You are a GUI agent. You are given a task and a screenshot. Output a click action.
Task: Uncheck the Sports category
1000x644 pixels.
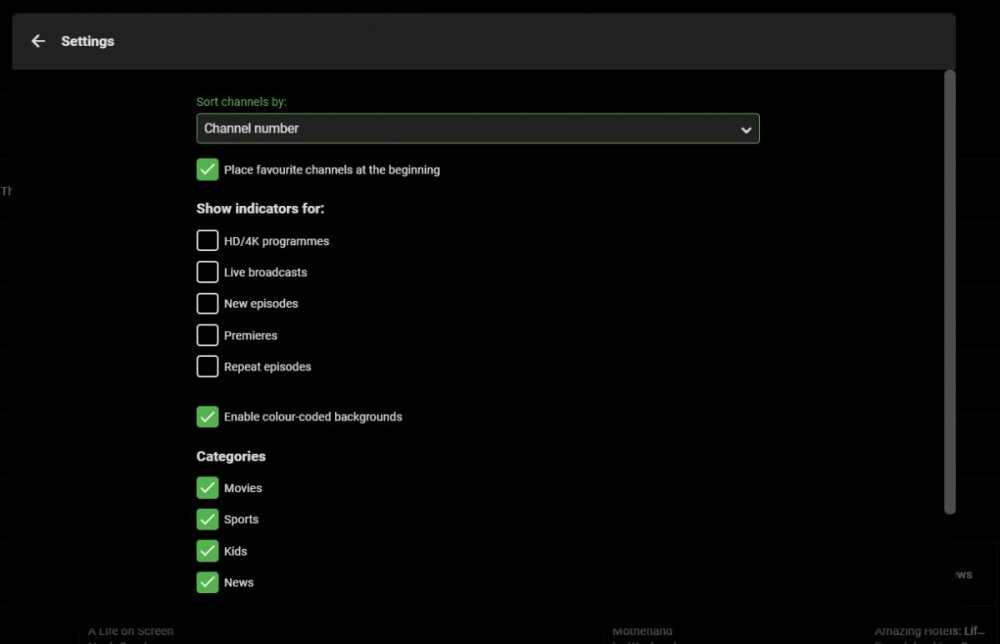[x=207, y=519]
